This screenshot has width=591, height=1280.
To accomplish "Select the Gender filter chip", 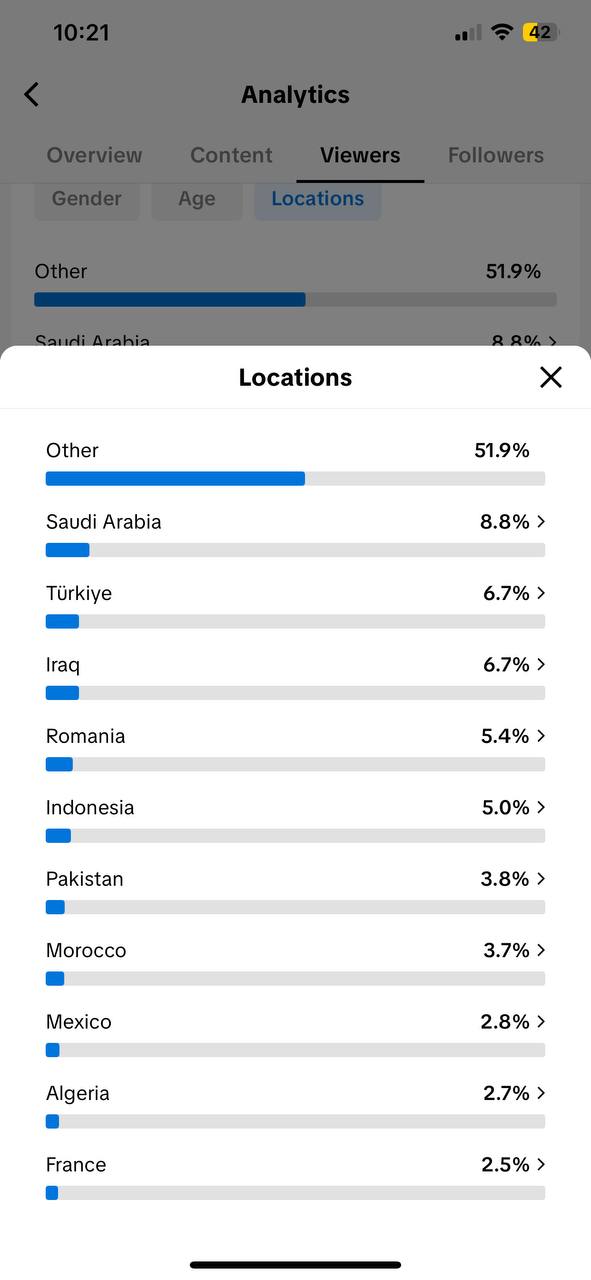I will (x=86, y=198).
